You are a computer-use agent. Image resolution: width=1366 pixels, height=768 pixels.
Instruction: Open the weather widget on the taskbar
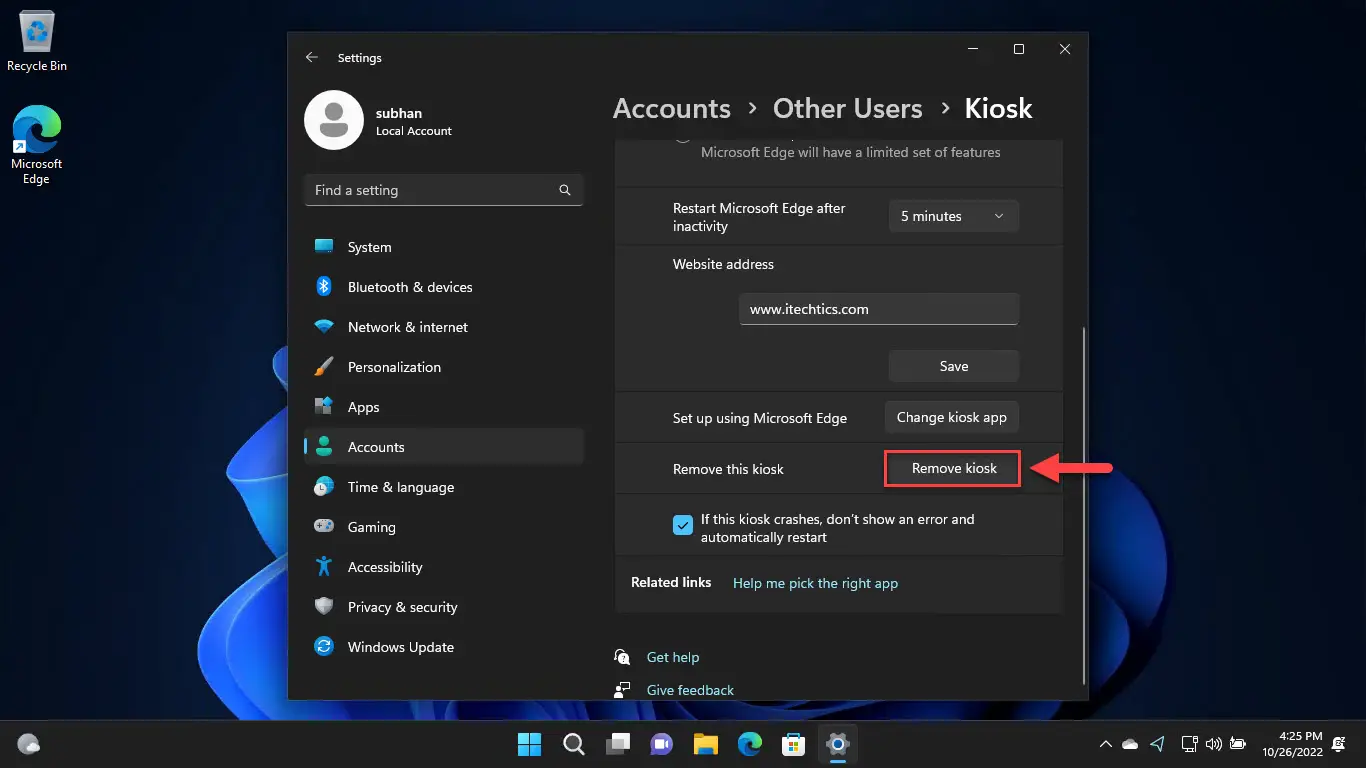click(29, 744)
